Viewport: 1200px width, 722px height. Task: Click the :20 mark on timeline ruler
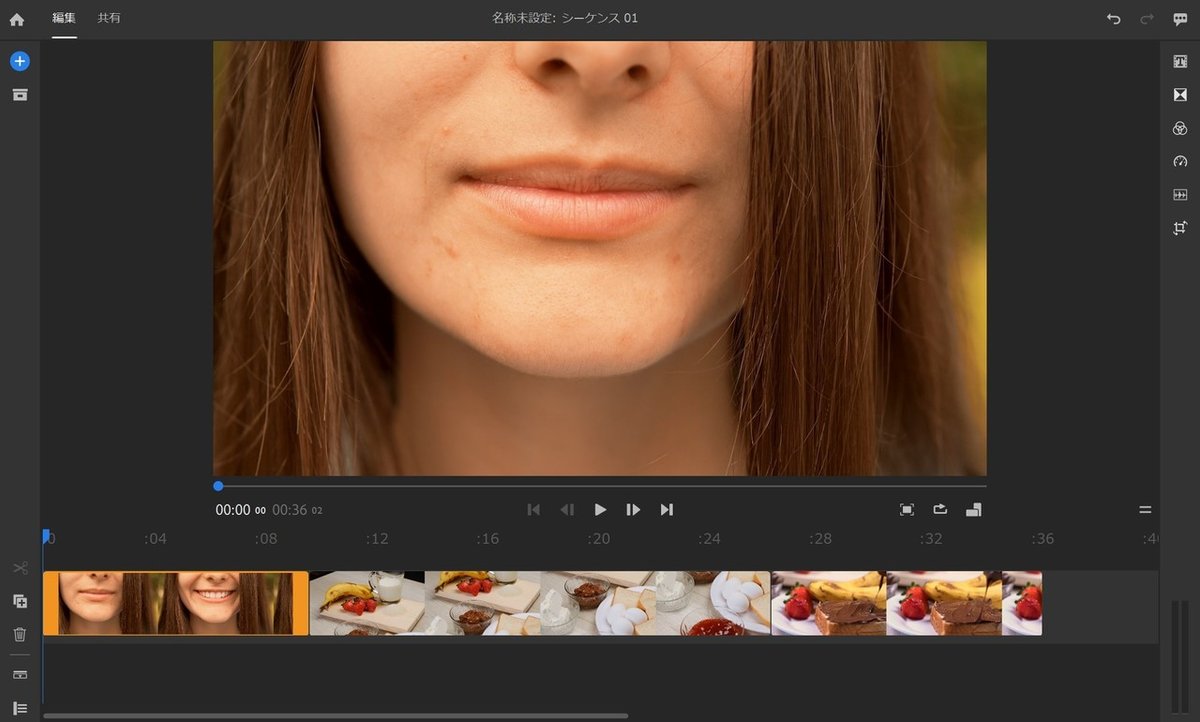(x=599, y=539)
